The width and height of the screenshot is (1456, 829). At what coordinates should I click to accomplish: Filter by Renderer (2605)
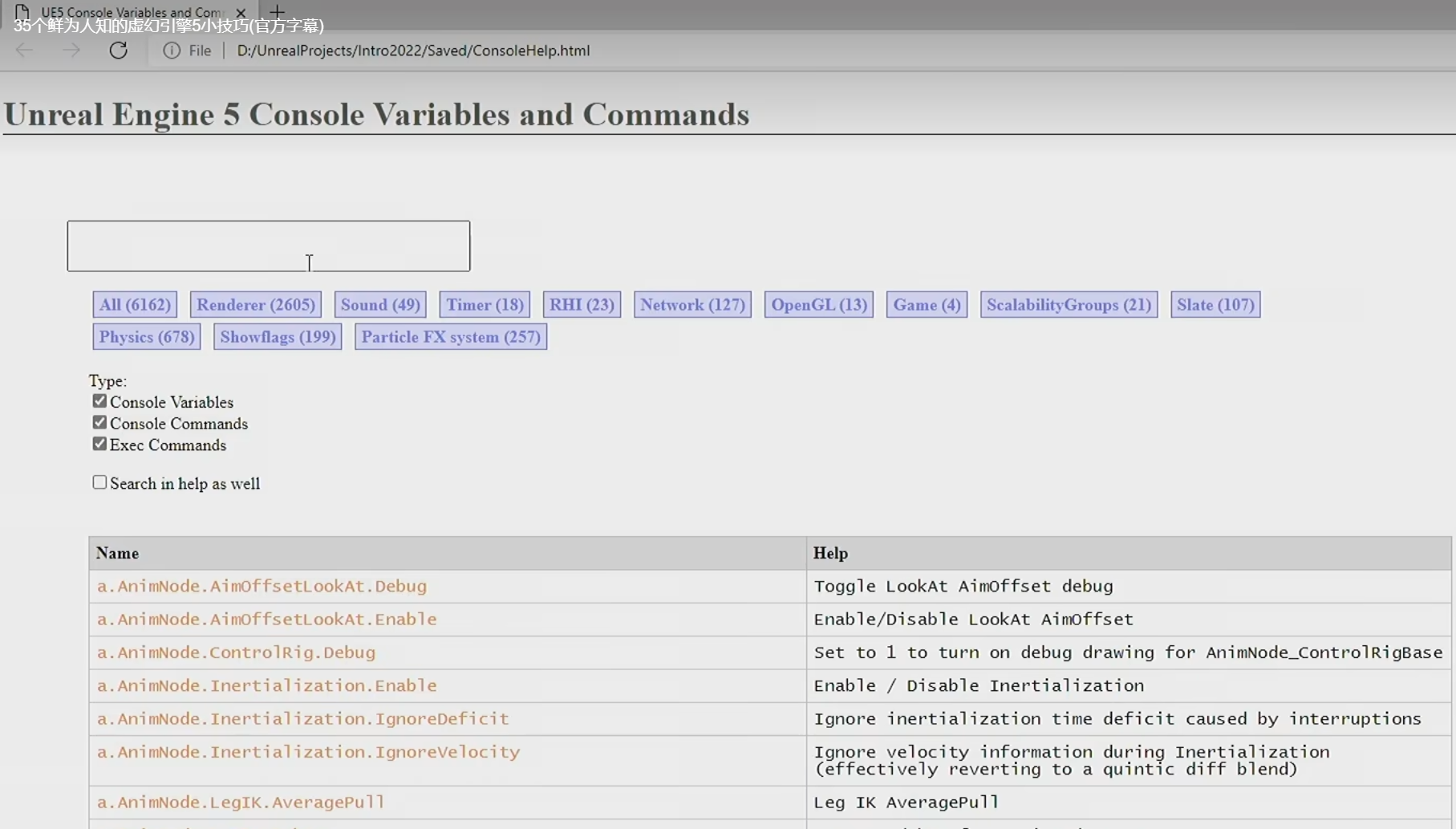(256, 305)
